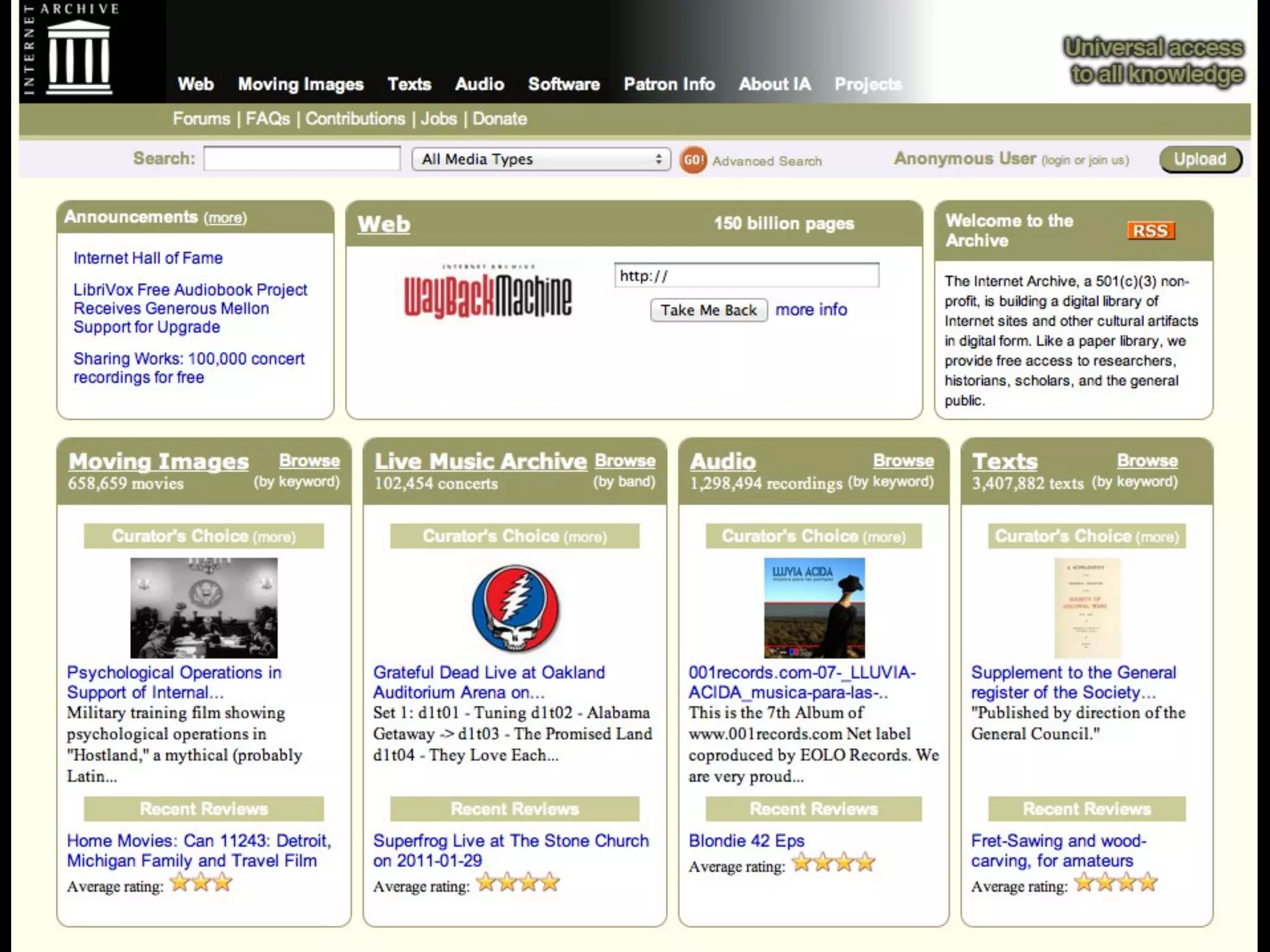
Task: Open the Psychological Operations film thumbnail
Action: coord(203,607)
